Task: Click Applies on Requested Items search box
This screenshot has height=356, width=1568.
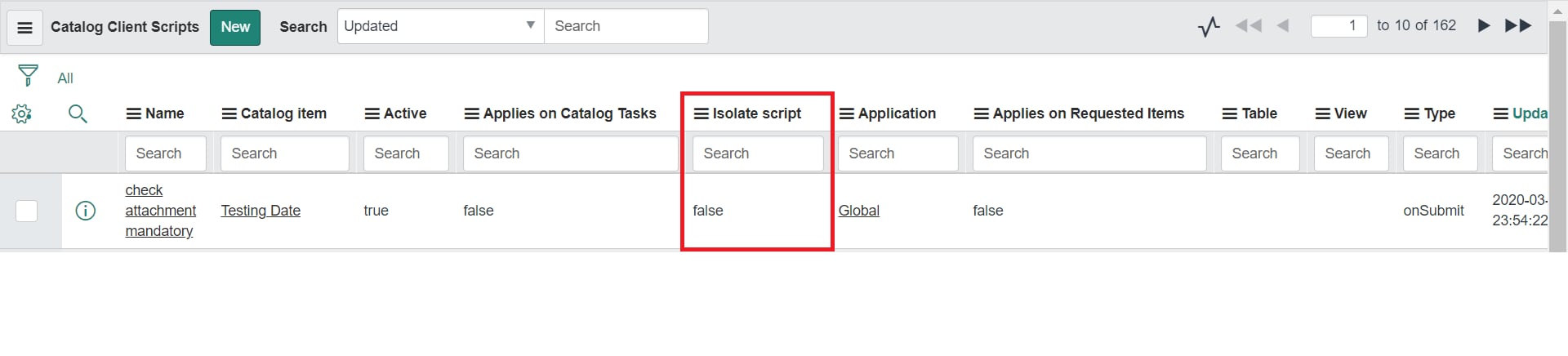Action: (x=1089, y=154)
